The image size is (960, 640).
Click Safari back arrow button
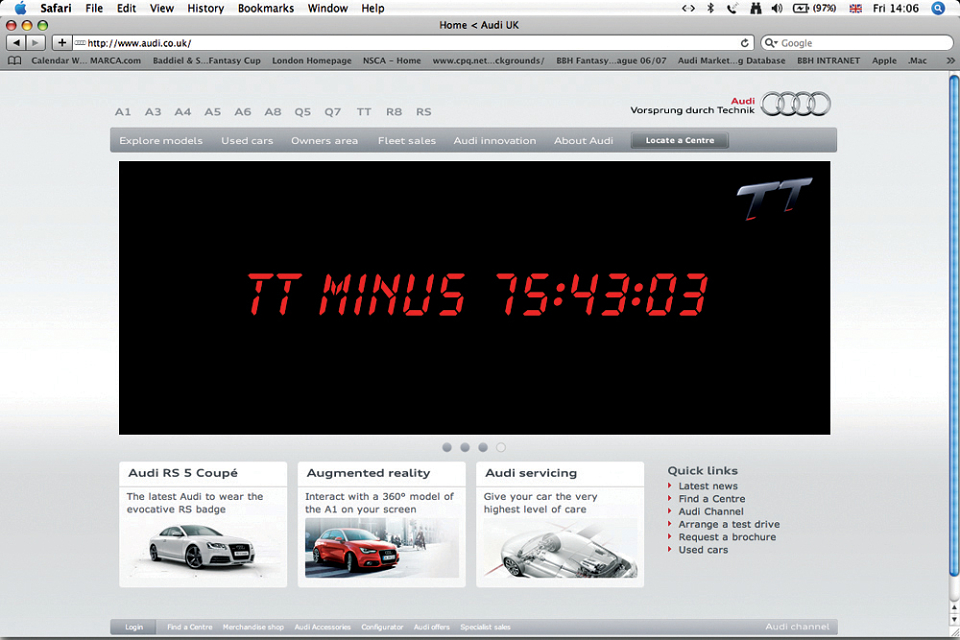coord(16,43)
